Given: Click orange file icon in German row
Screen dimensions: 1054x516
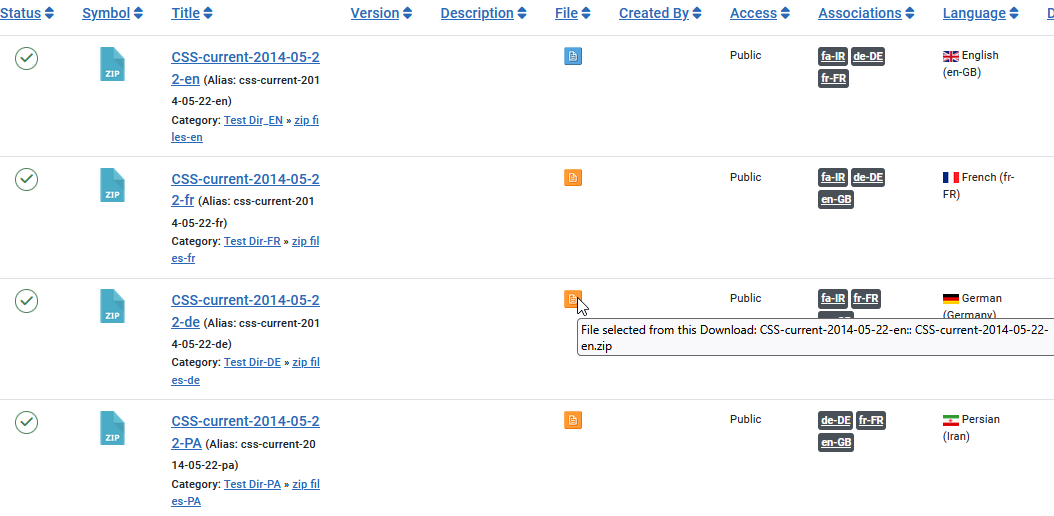Looking at the screenshot, I should pyautogui.click(x=573, y=299).
